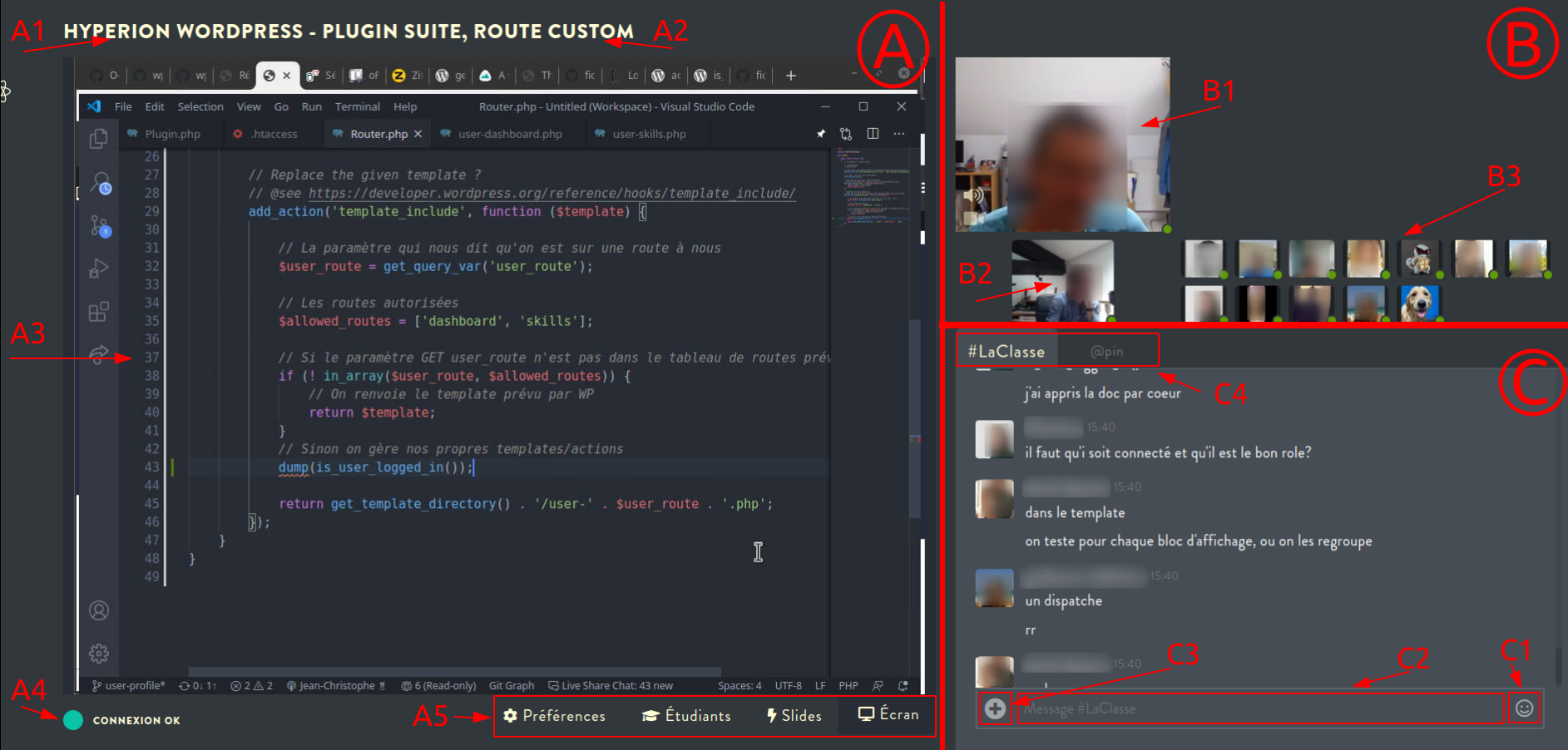Screen dimensions: 1568x750
Task: Open the Étudiants list button
Action: point(686,716)
